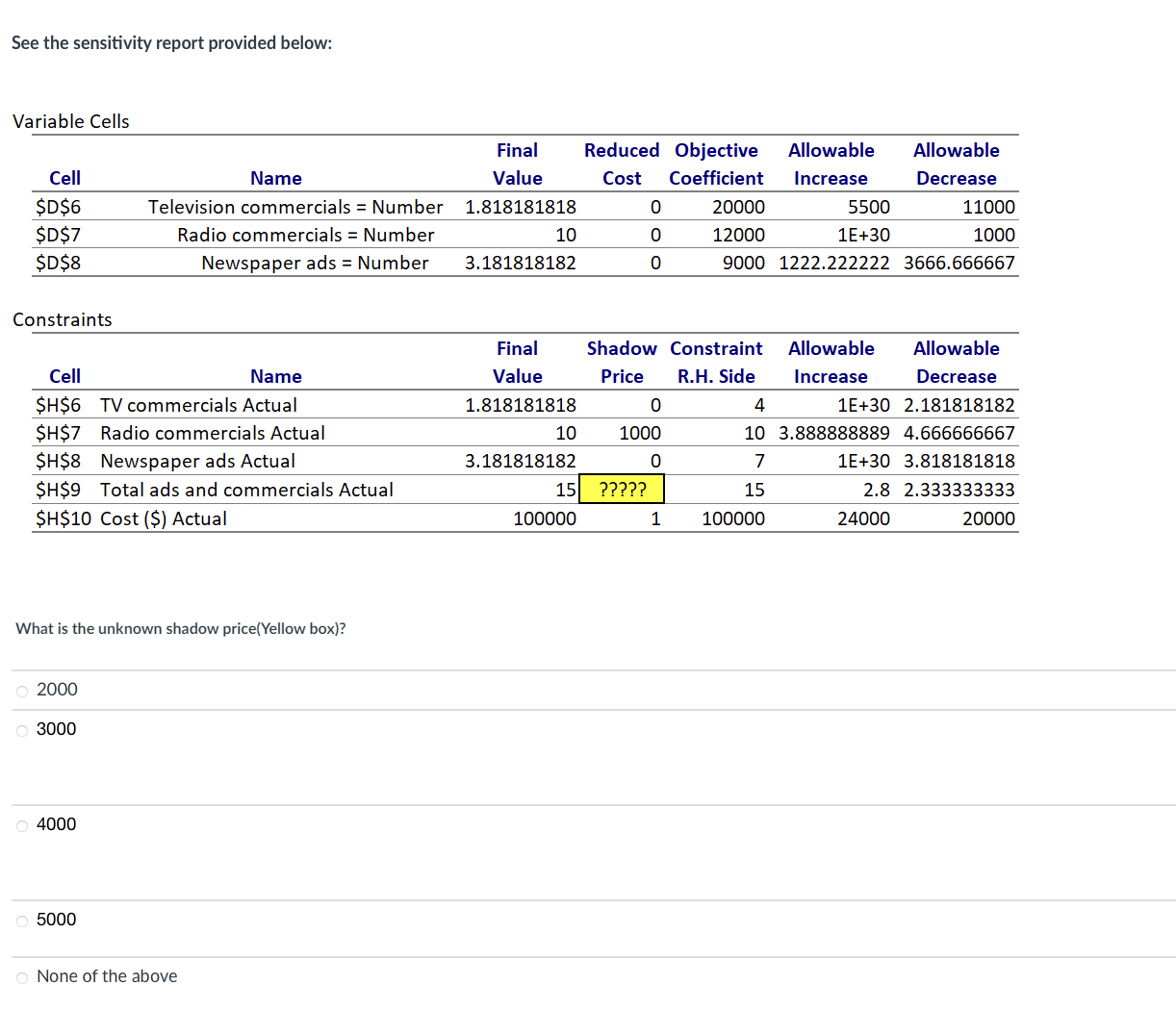Click the 100000 Constraint R.H. Side value
This screenshot has width=1176, height=1010.
tap(731, 518)
